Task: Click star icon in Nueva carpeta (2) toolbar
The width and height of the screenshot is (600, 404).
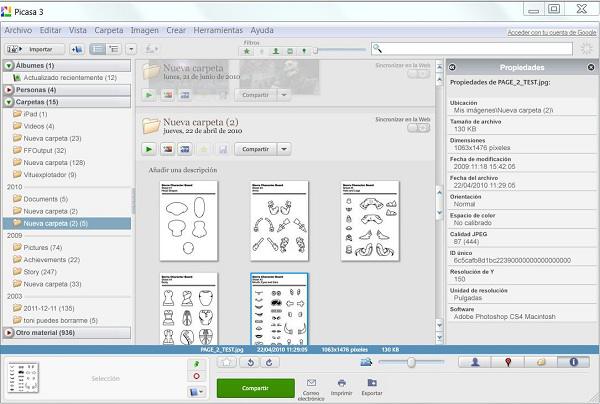Action: click(x=204, y=149)
